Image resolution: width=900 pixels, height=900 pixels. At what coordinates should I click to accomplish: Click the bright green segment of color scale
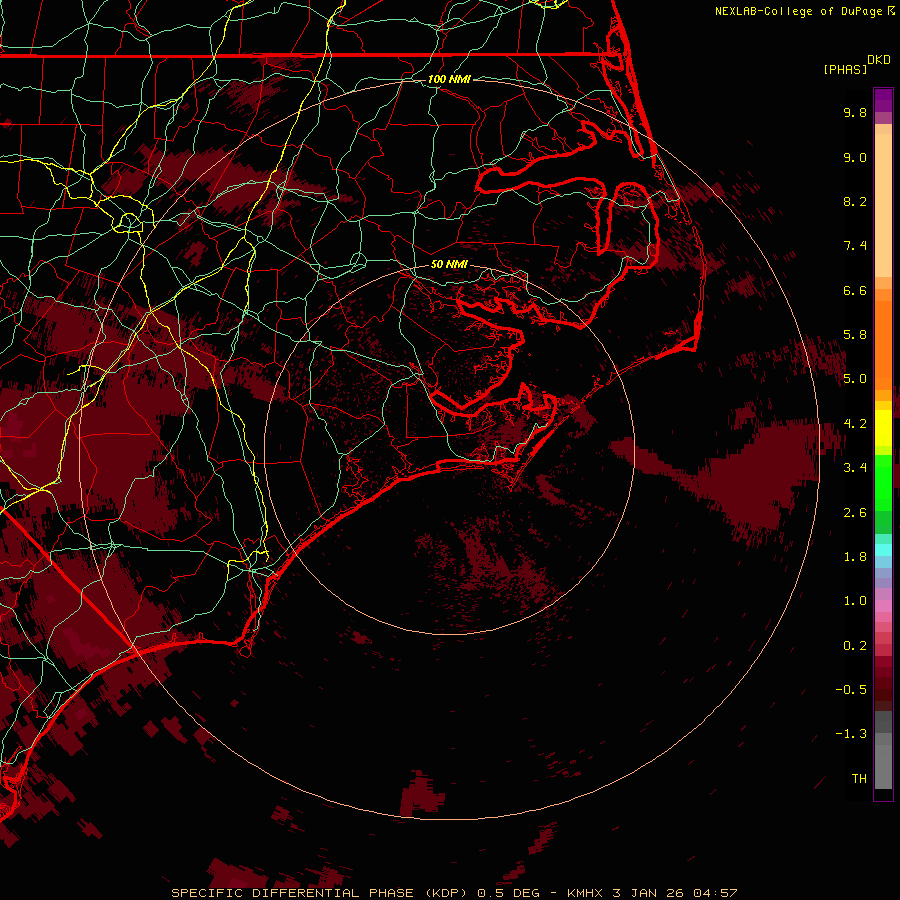[883, 482]
